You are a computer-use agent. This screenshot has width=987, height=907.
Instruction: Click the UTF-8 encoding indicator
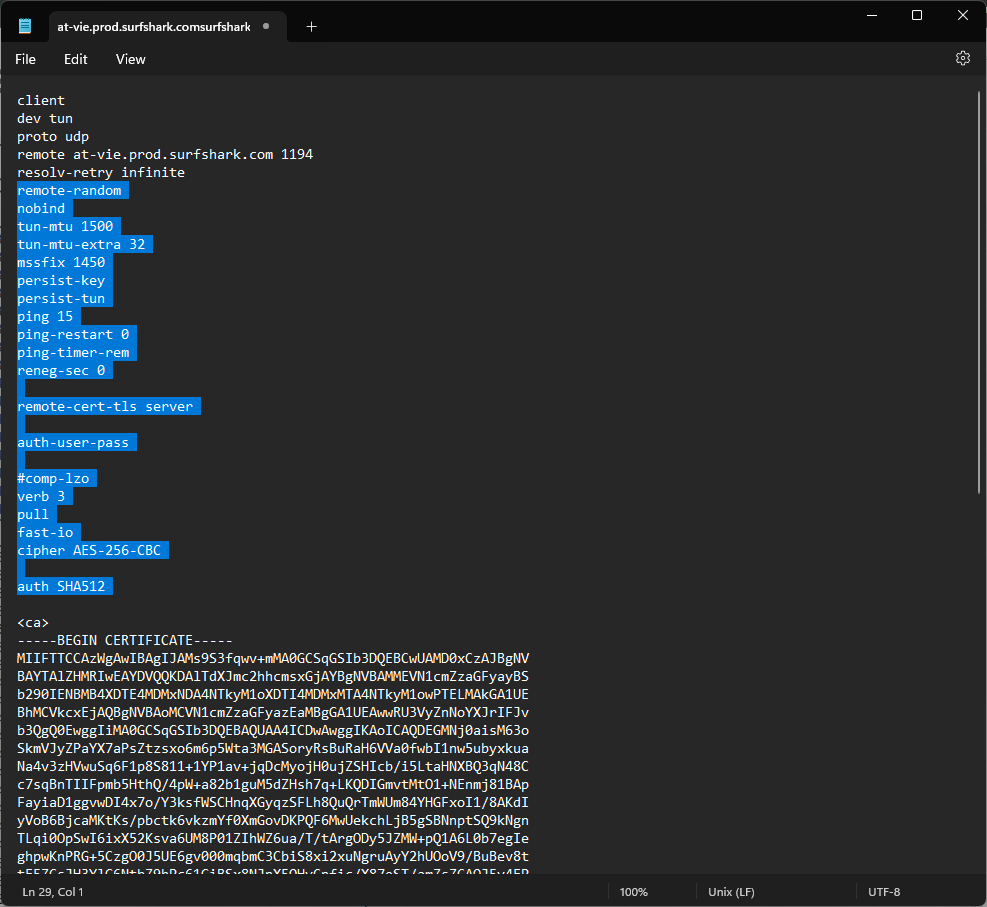coord(884,891)
